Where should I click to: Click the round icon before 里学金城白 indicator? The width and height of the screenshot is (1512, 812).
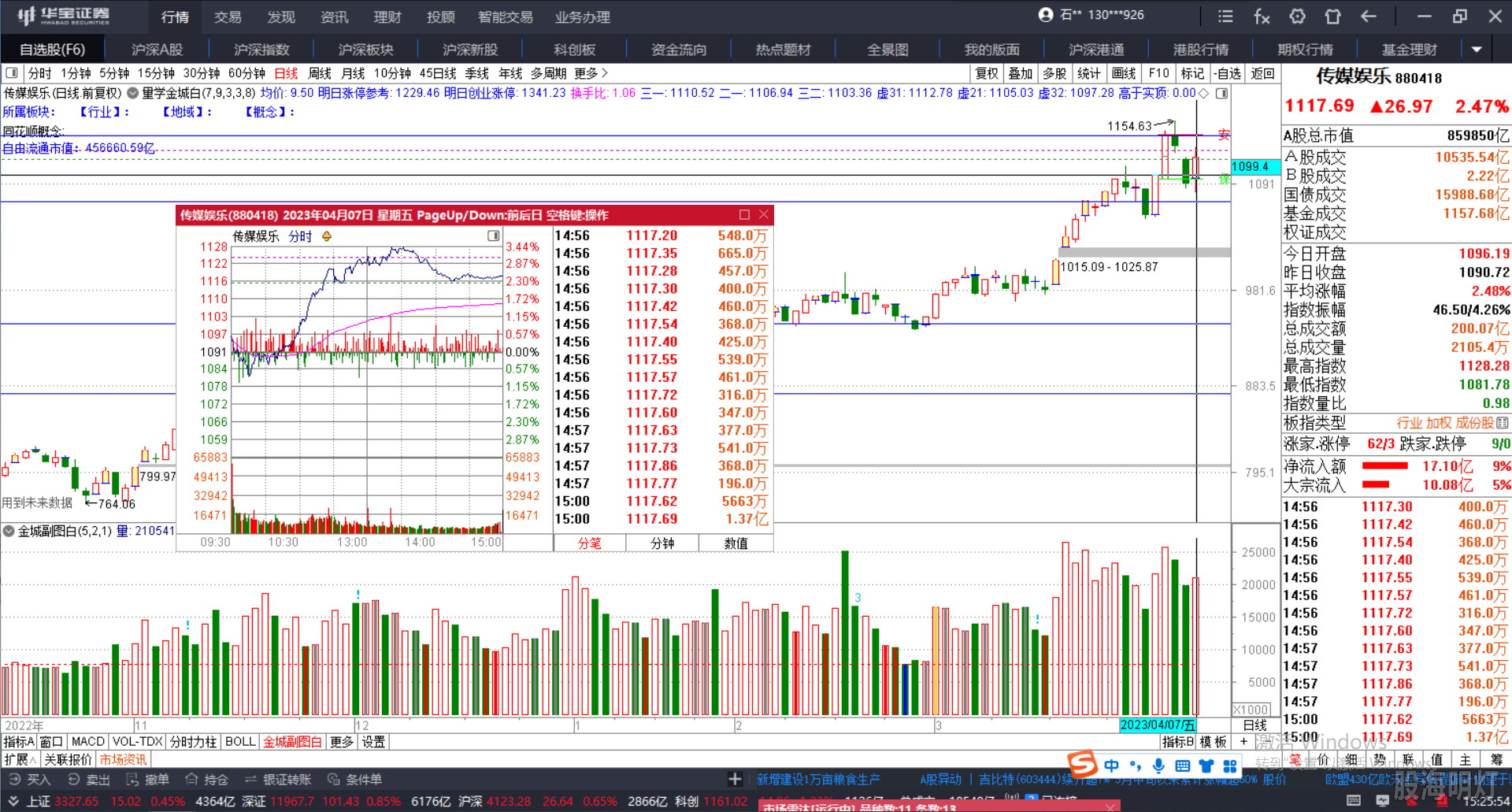(x=132, y=93)
